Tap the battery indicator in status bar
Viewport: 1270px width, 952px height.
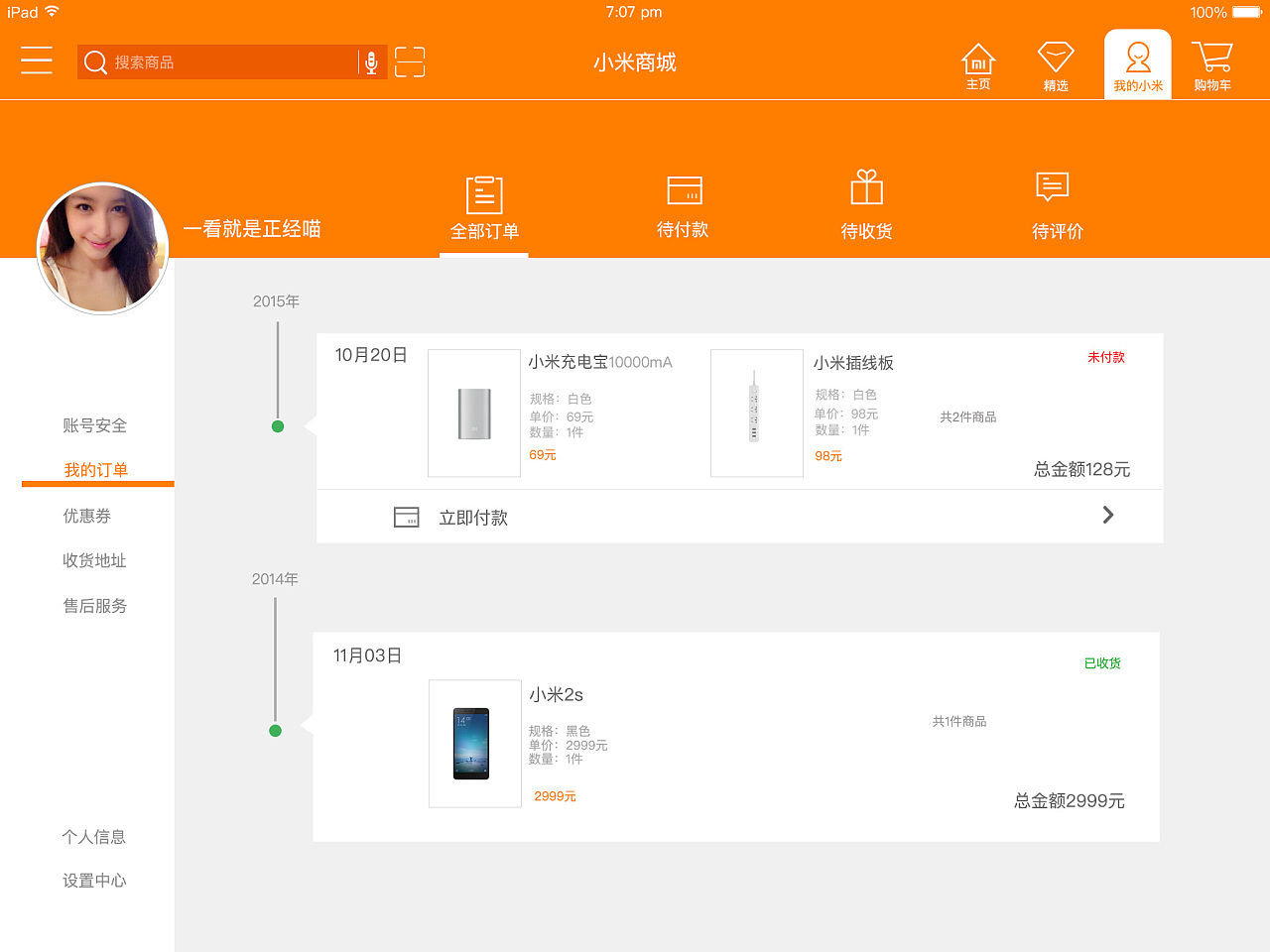click(1246, 12)
